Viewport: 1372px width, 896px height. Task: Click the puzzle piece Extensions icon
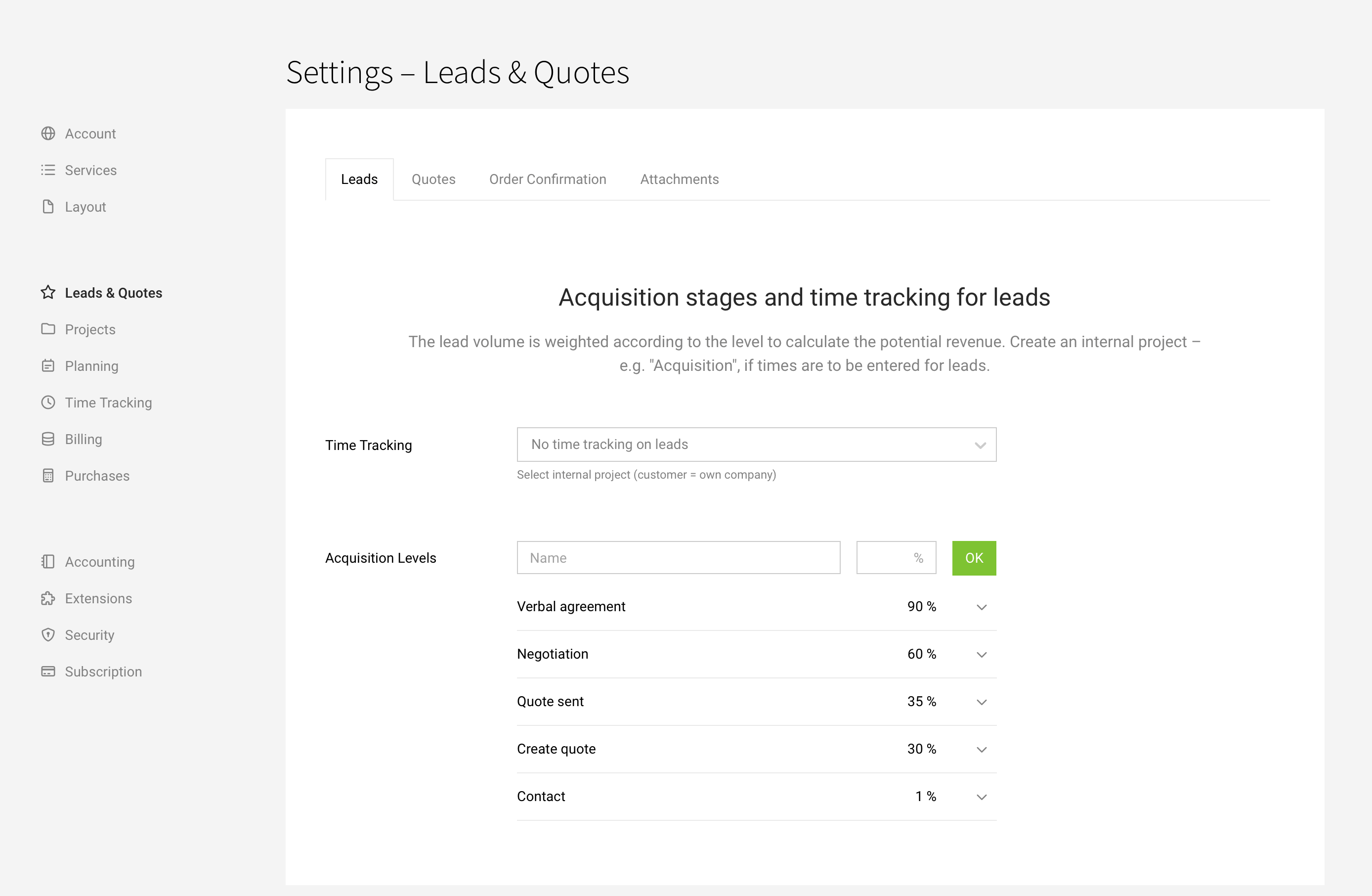point(48,598)
